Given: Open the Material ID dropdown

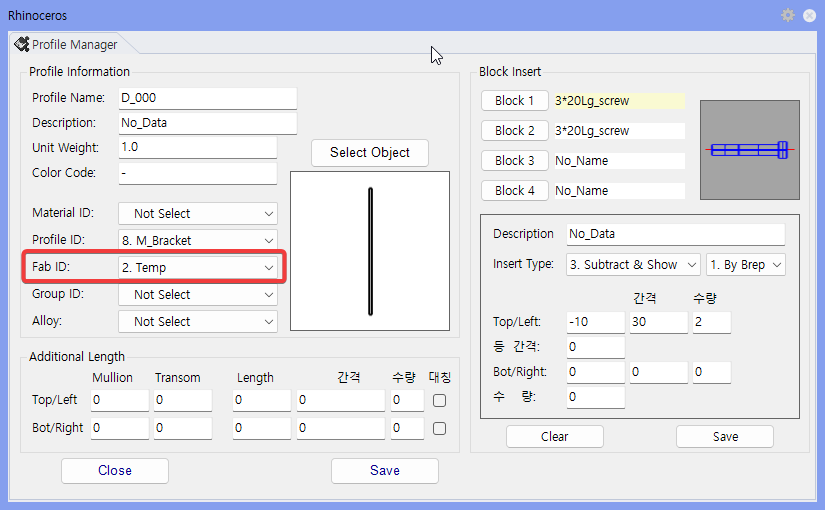Looking at the screenshot, I should click(198, 214).
